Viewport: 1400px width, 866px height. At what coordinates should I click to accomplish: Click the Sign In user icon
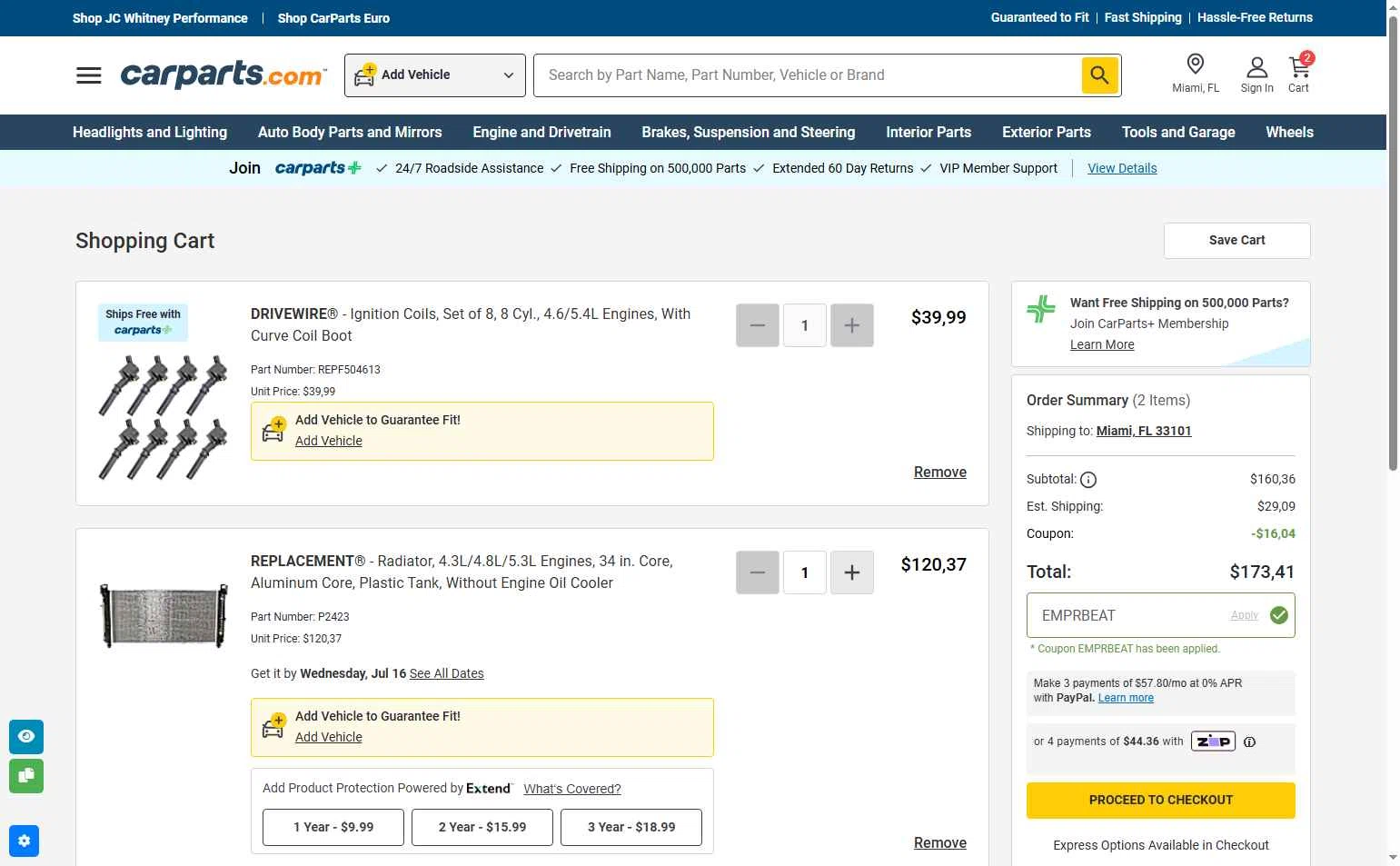click(1256, 75)
